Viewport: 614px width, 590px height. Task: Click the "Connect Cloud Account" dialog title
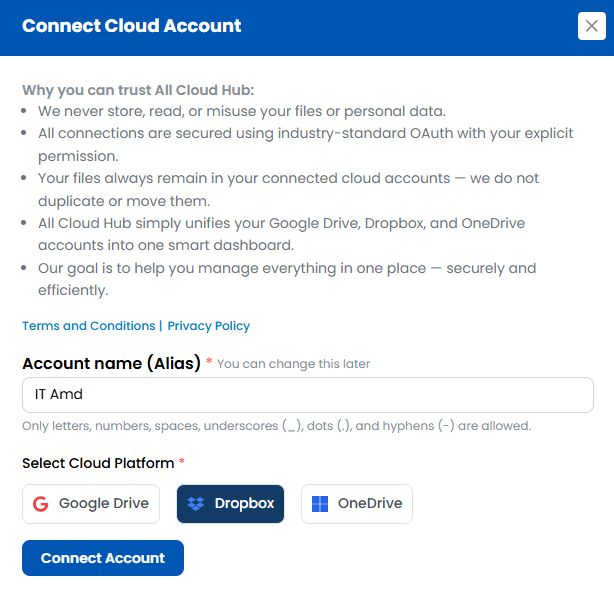131,26
